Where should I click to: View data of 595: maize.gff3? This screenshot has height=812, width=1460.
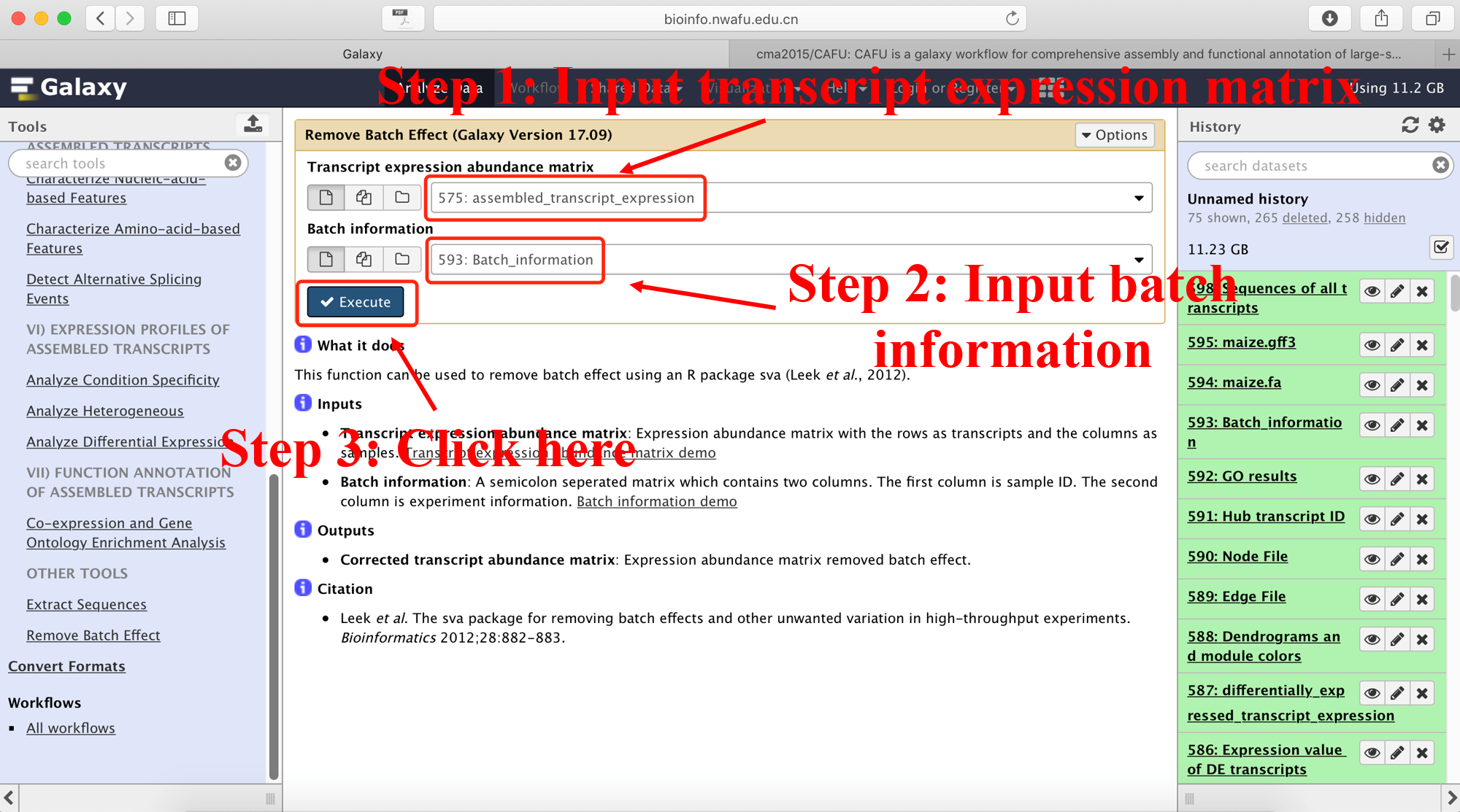pos(1372,345)
